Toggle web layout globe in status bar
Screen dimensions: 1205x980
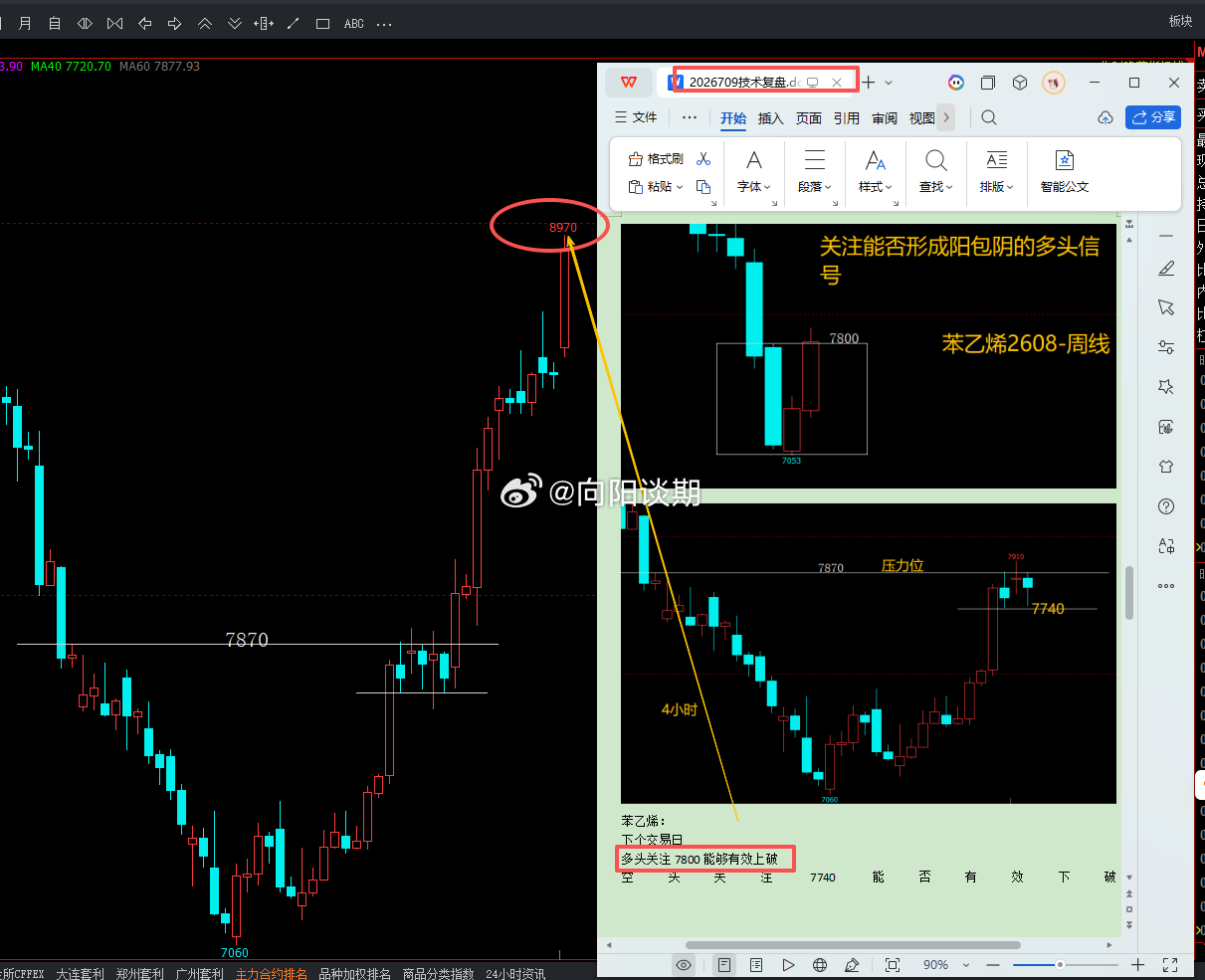[x=820, y=965]
